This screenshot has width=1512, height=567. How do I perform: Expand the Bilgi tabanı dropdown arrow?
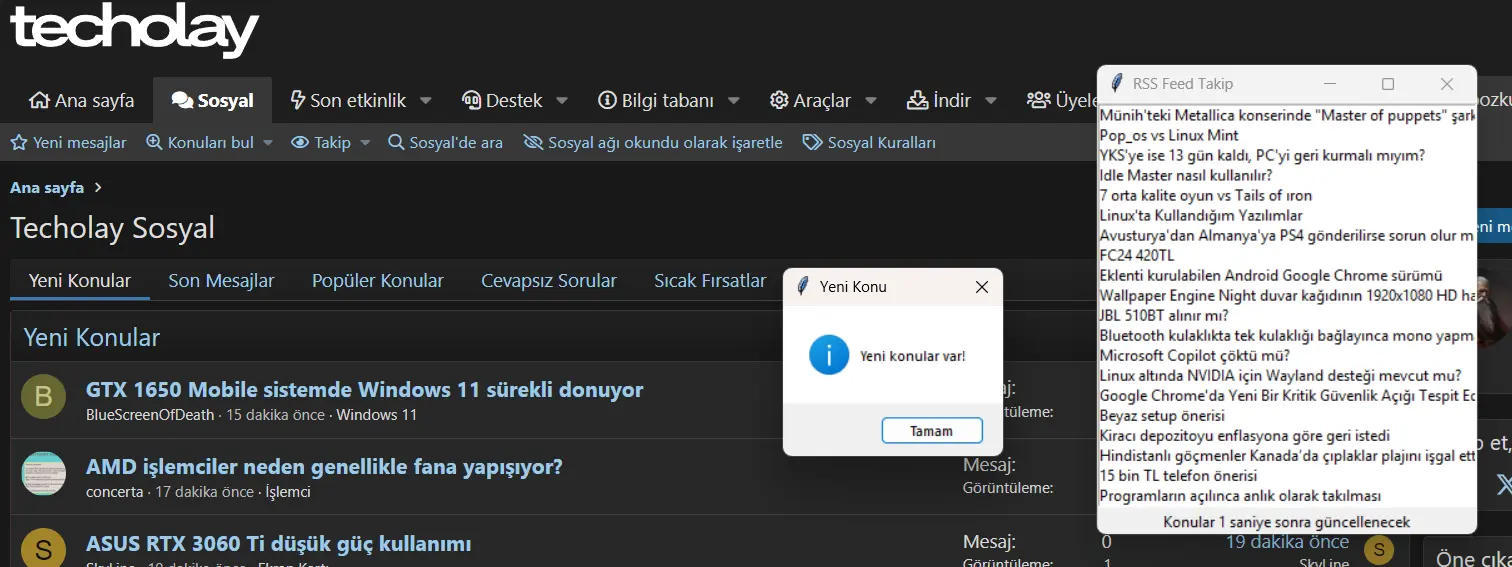pos(734,100)
